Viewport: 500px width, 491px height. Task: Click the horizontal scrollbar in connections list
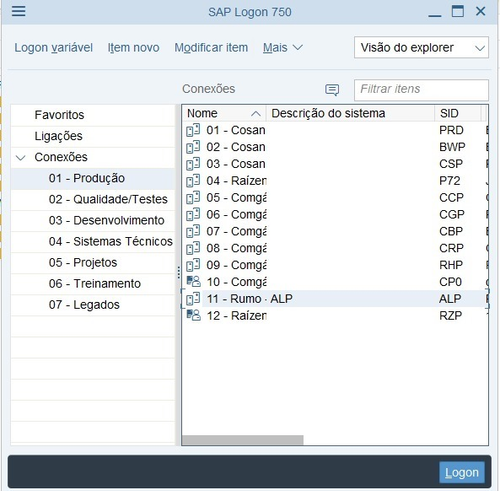click(x=243, y=440)
